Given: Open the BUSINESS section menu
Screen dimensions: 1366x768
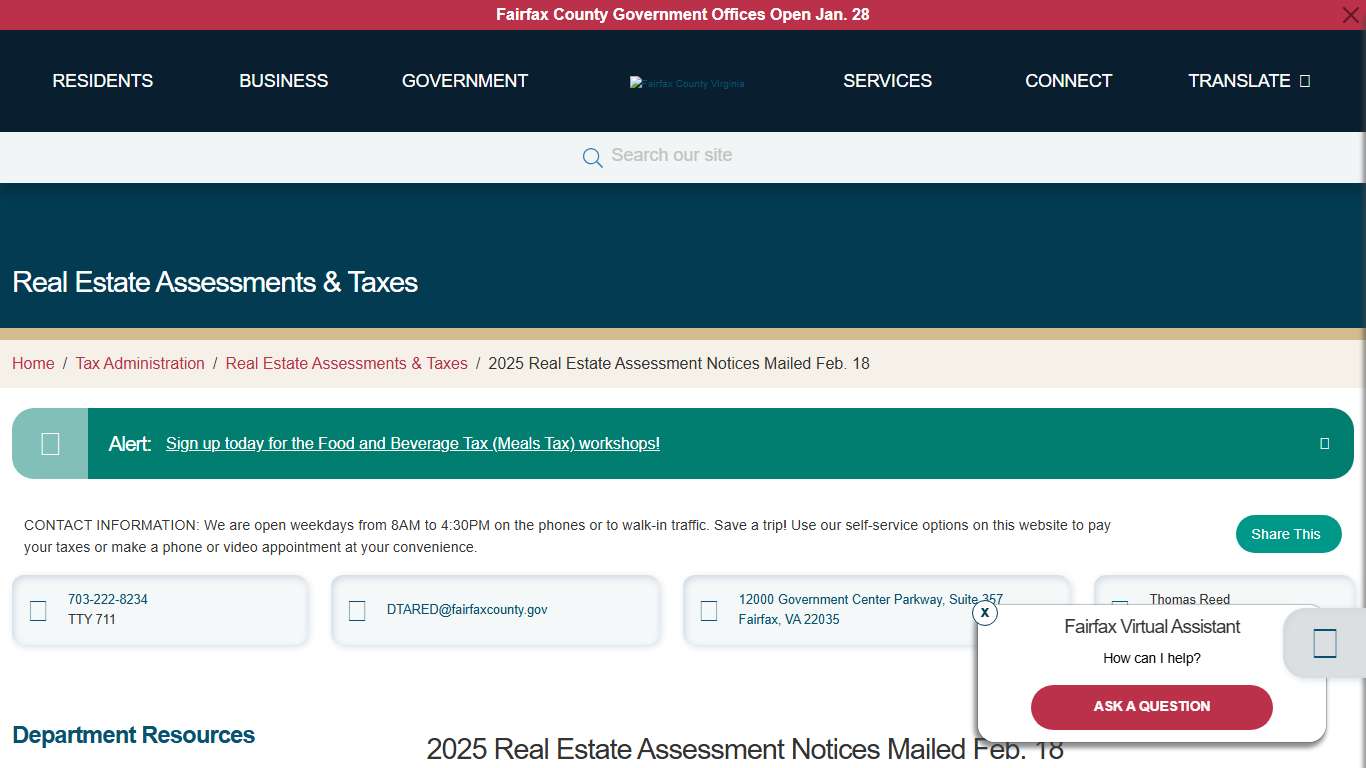Looking at the screenshot, I should tap(283, 81).
